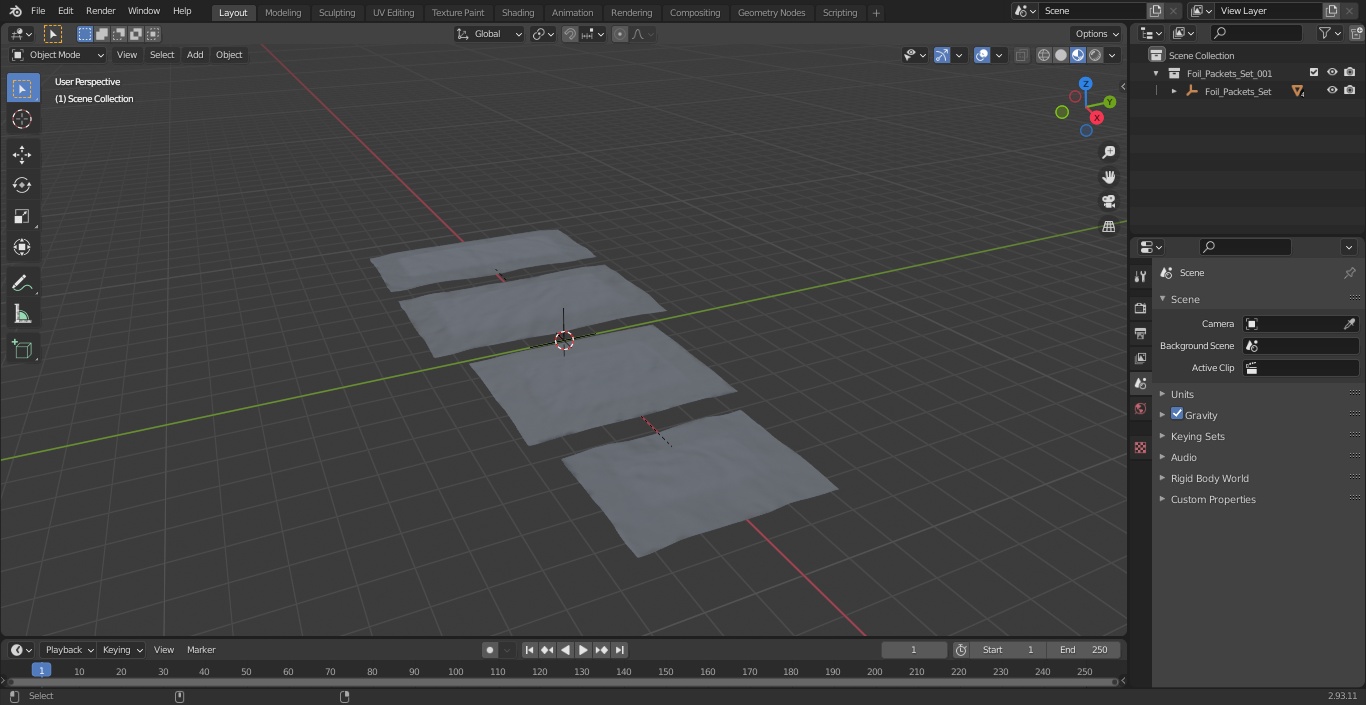Open the Texture properties tab
Viewport: 1366px width, 705px height.
tap(1140, 447)
